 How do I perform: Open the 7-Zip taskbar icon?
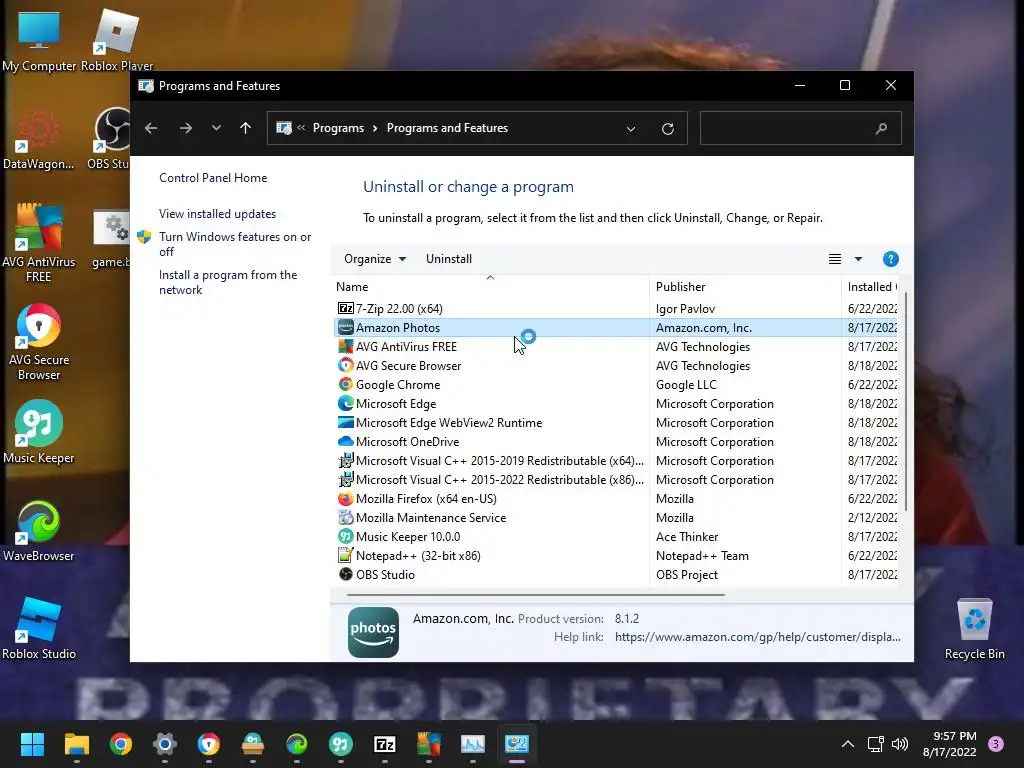pyautogui.click(x=385, y=744)
